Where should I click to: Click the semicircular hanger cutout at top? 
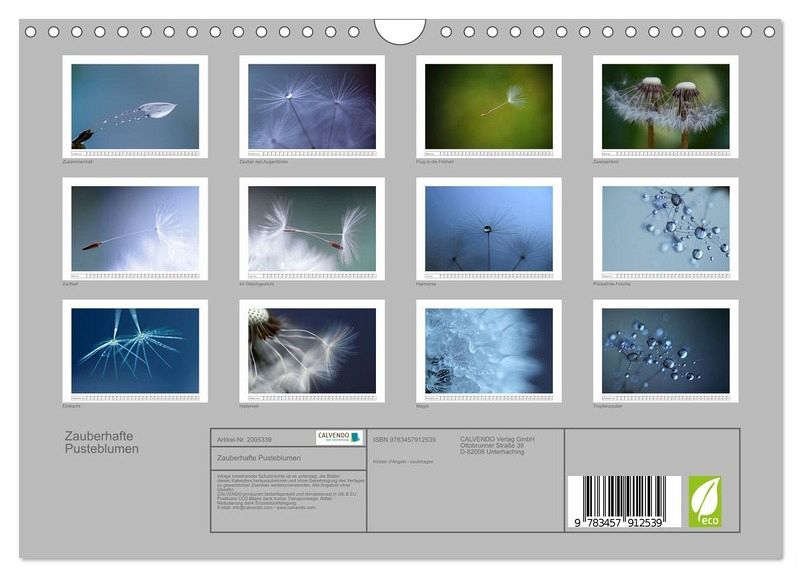coord(399,31)
